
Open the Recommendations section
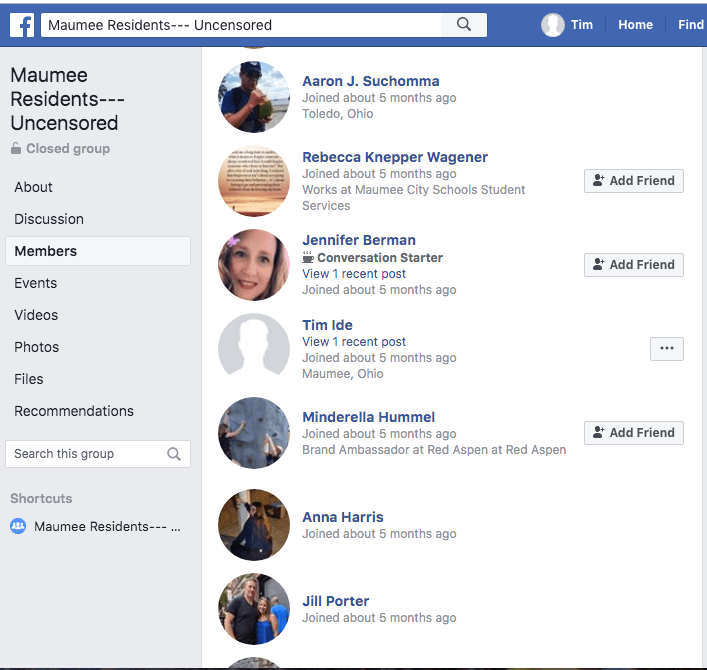74,411
